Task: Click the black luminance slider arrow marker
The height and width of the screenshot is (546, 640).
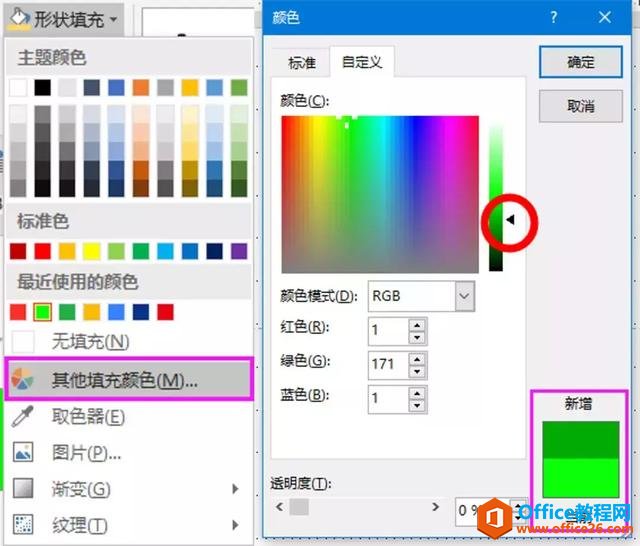Action: click(510, 220)
